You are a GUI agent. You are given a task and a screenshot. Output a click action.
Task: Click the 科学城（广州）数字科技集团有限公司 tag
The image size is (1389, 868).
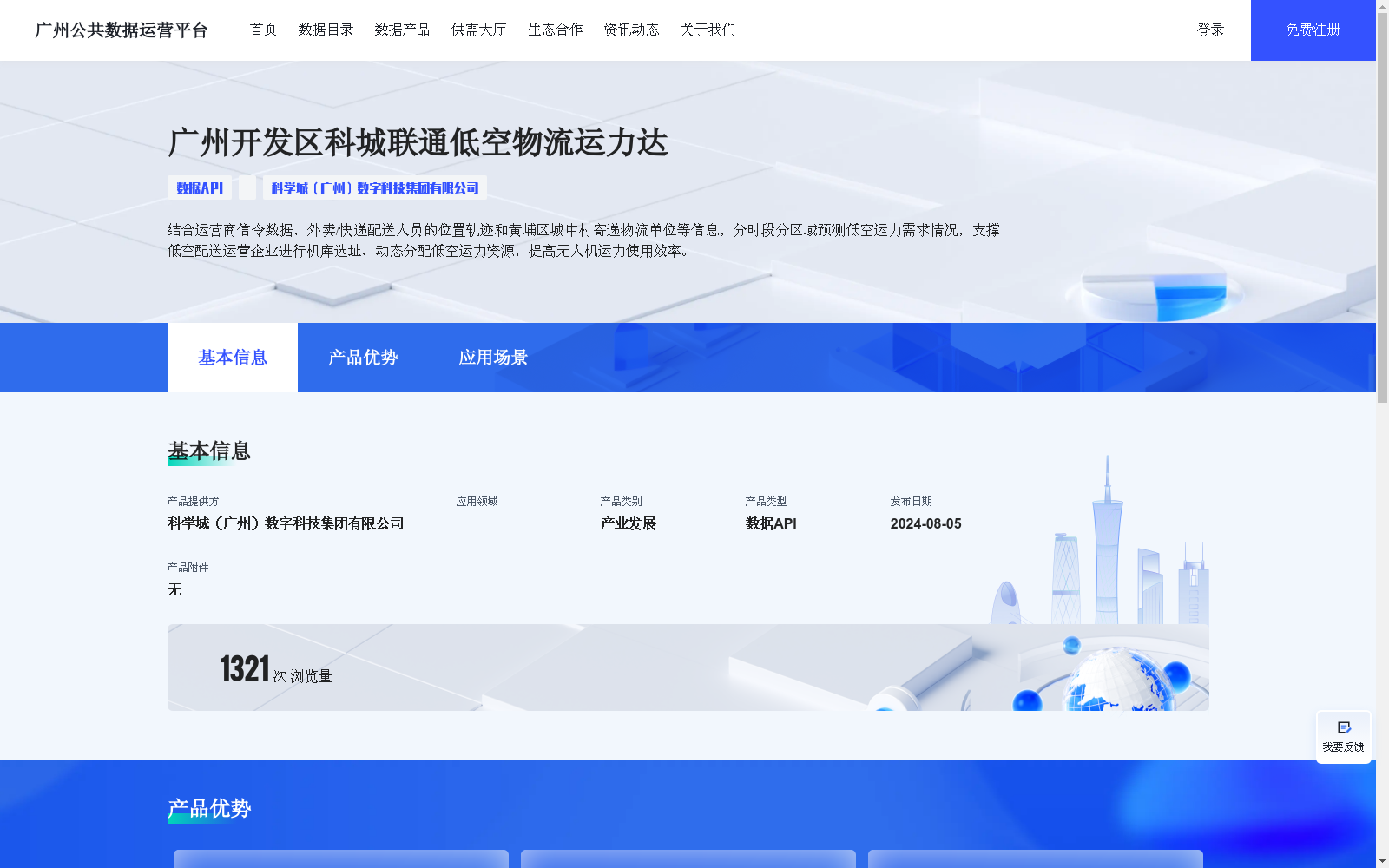pos(375,187)
